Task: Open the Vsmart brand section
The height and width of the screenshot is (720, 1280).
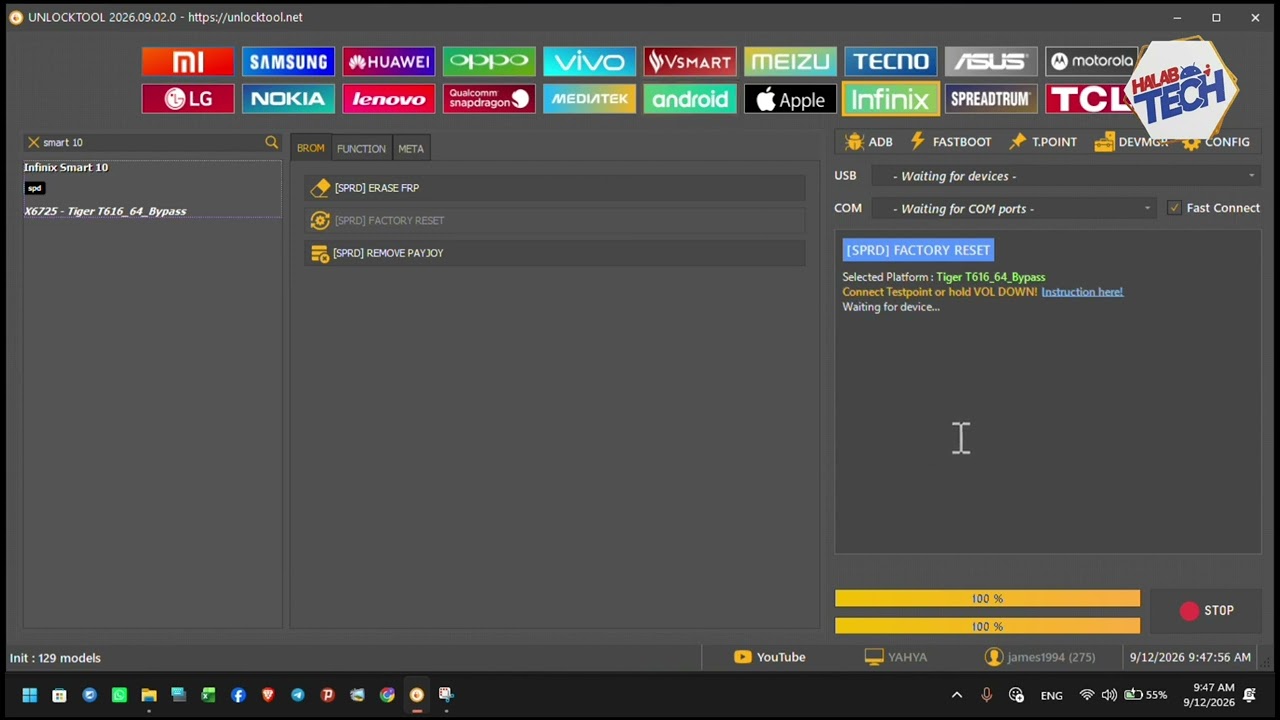Action: tap(690, 62)
